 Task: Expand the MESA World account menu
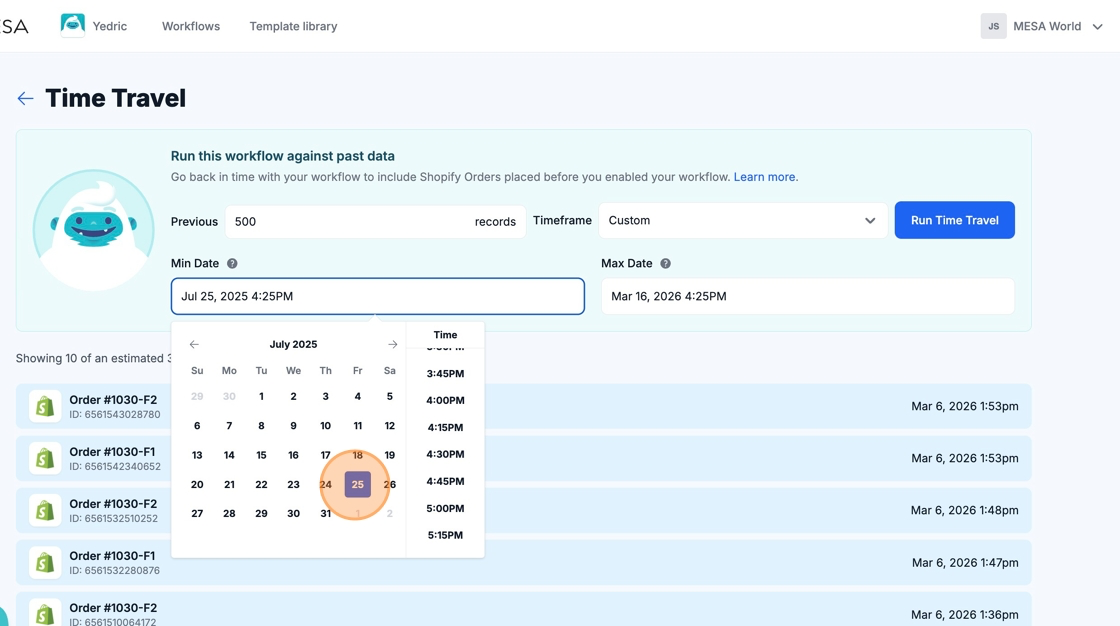1097,27
